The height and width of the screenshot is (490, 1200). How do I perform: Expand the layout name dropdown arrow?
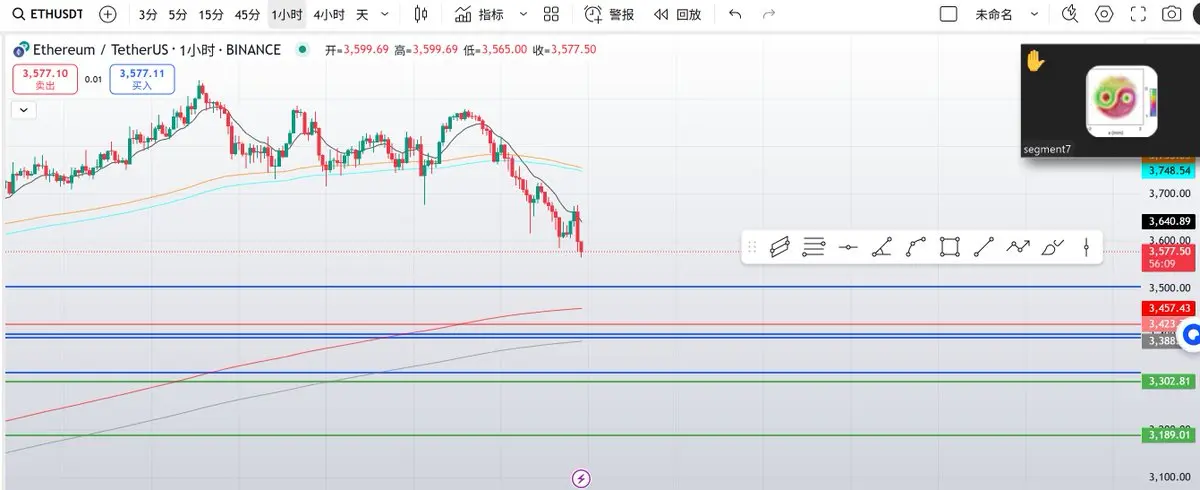coord(1034,15)
